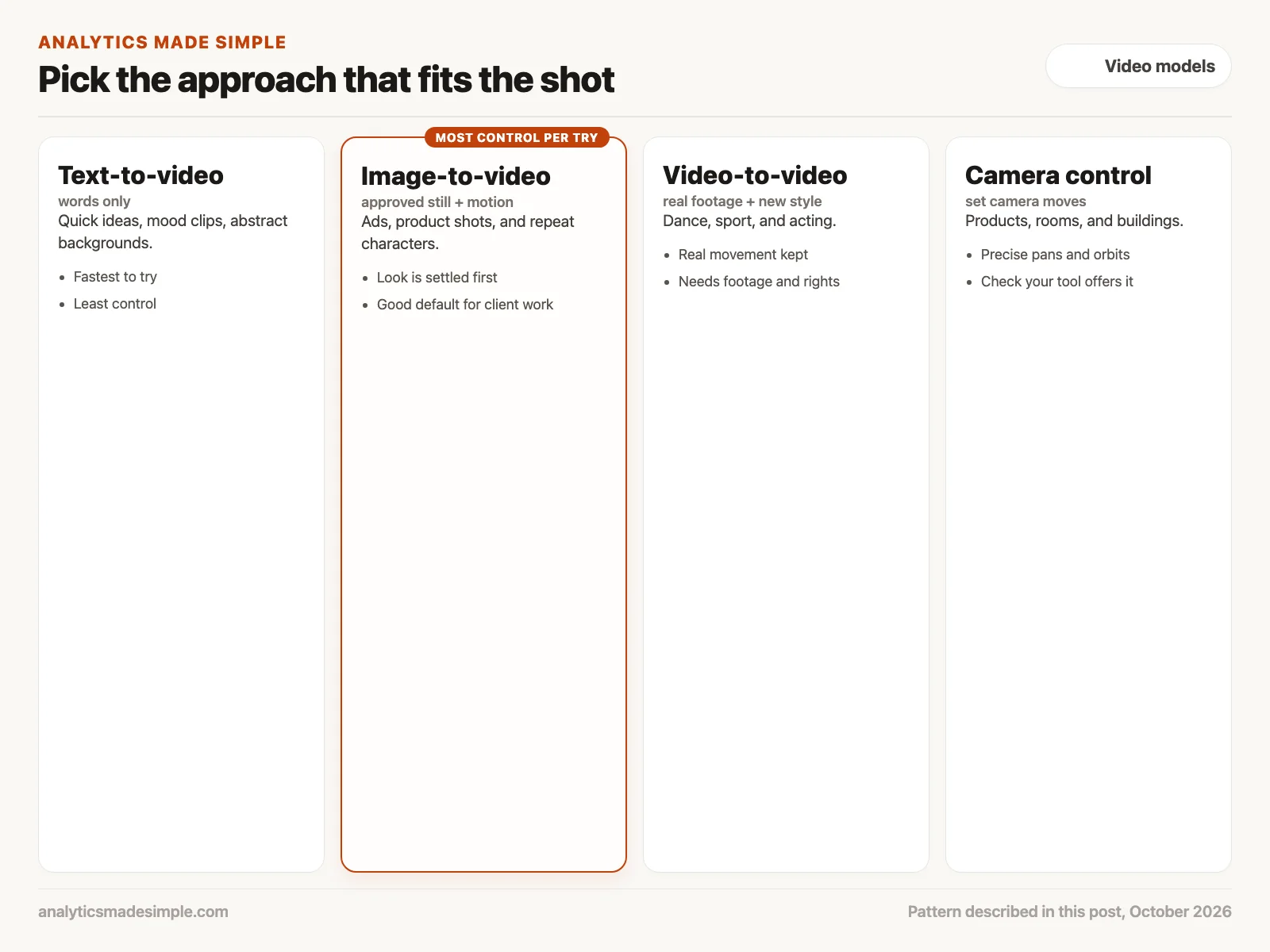This screenshot has width=1270, height=952.
Task: Select the Text-to-video card heading
Action: pos(140,175)
